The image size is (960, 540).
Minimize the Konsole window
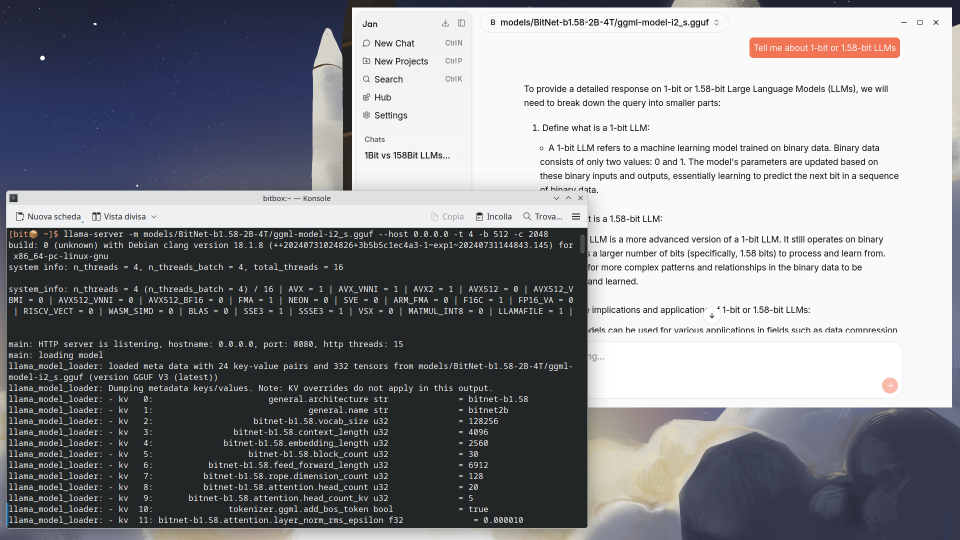[x=556, y=198]
